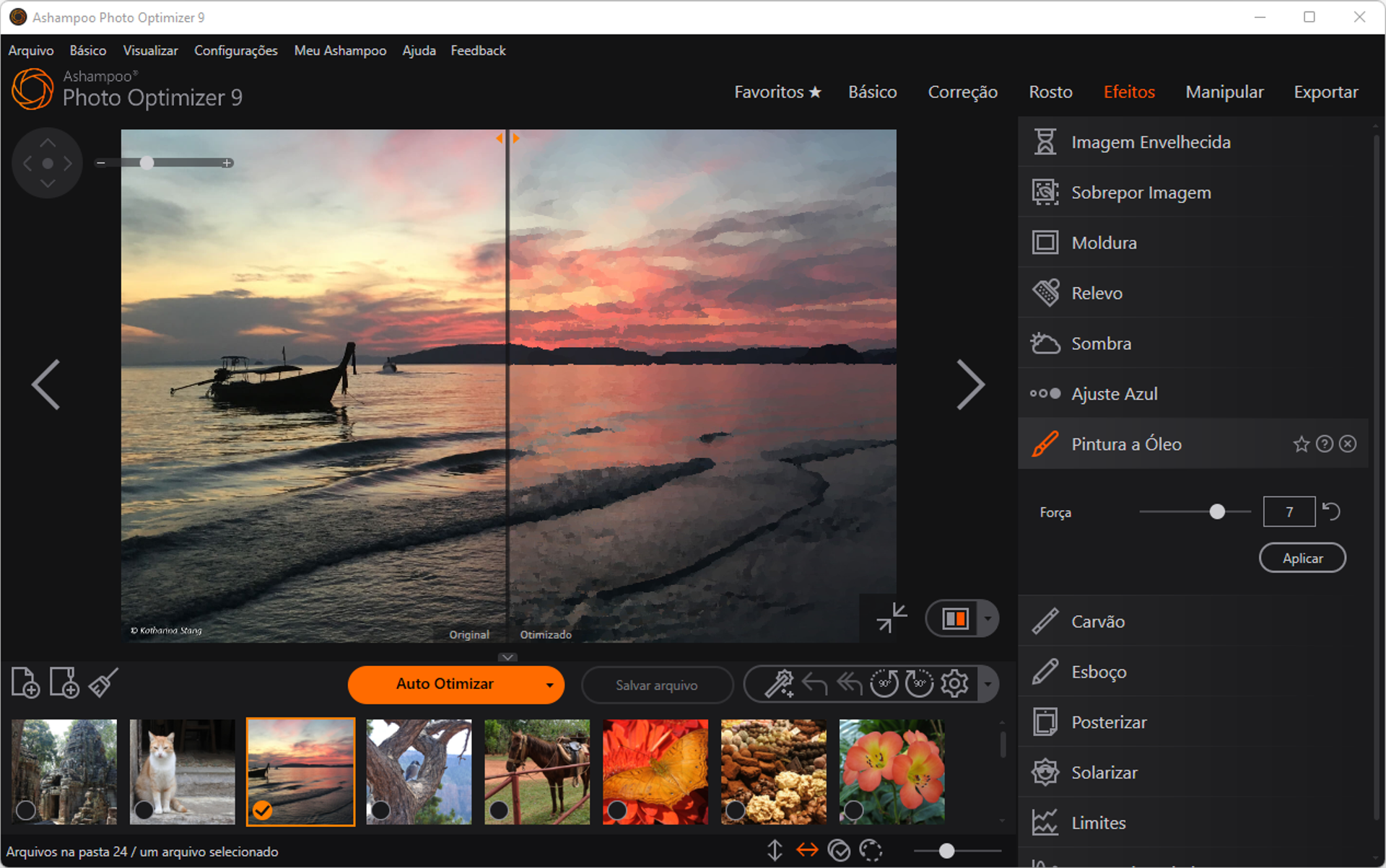Expand the compare view mode dropdown
Screen dimensions: 1386x868
[987, 618]
